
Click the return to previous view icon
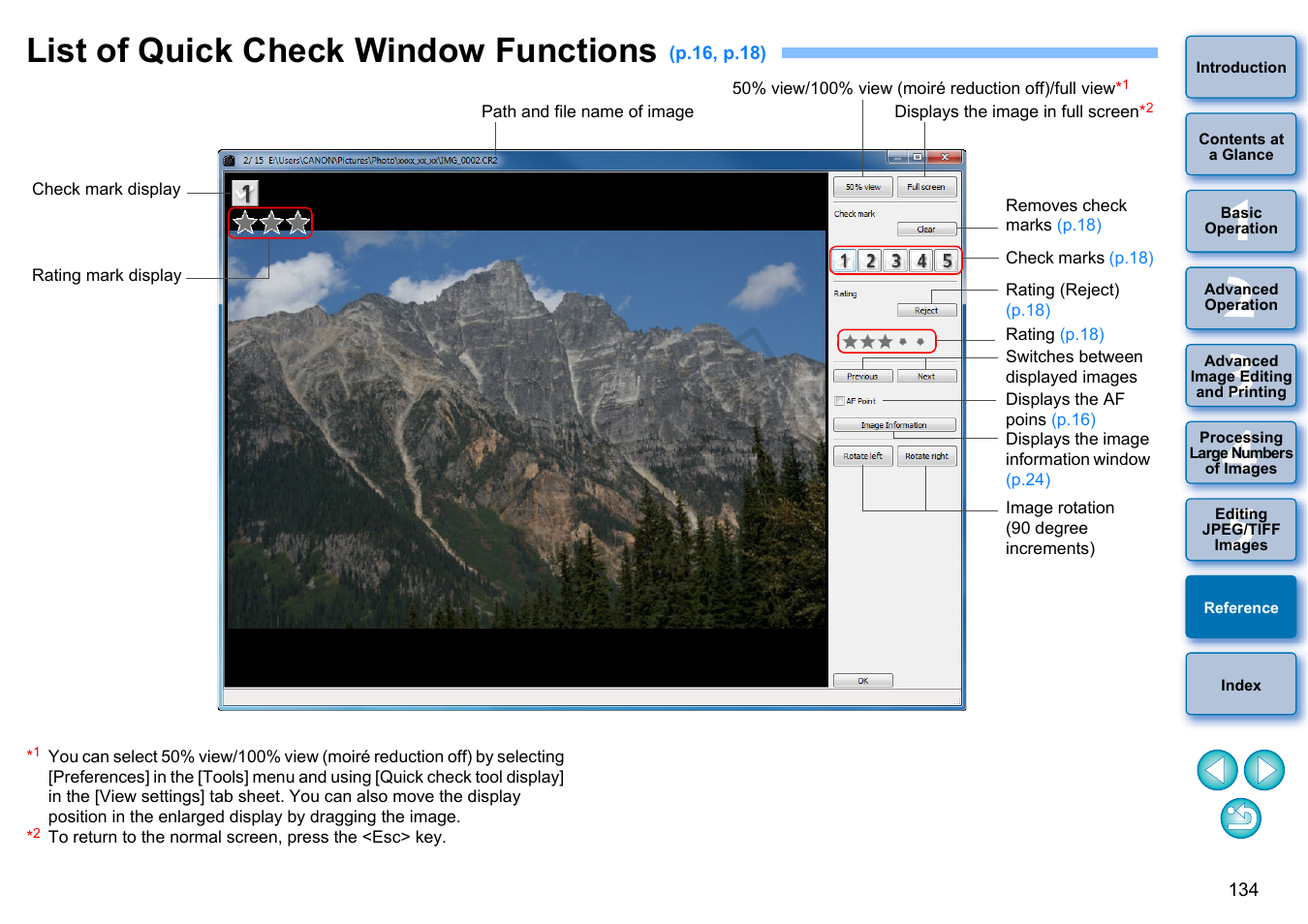click(x=1240, y=818)
